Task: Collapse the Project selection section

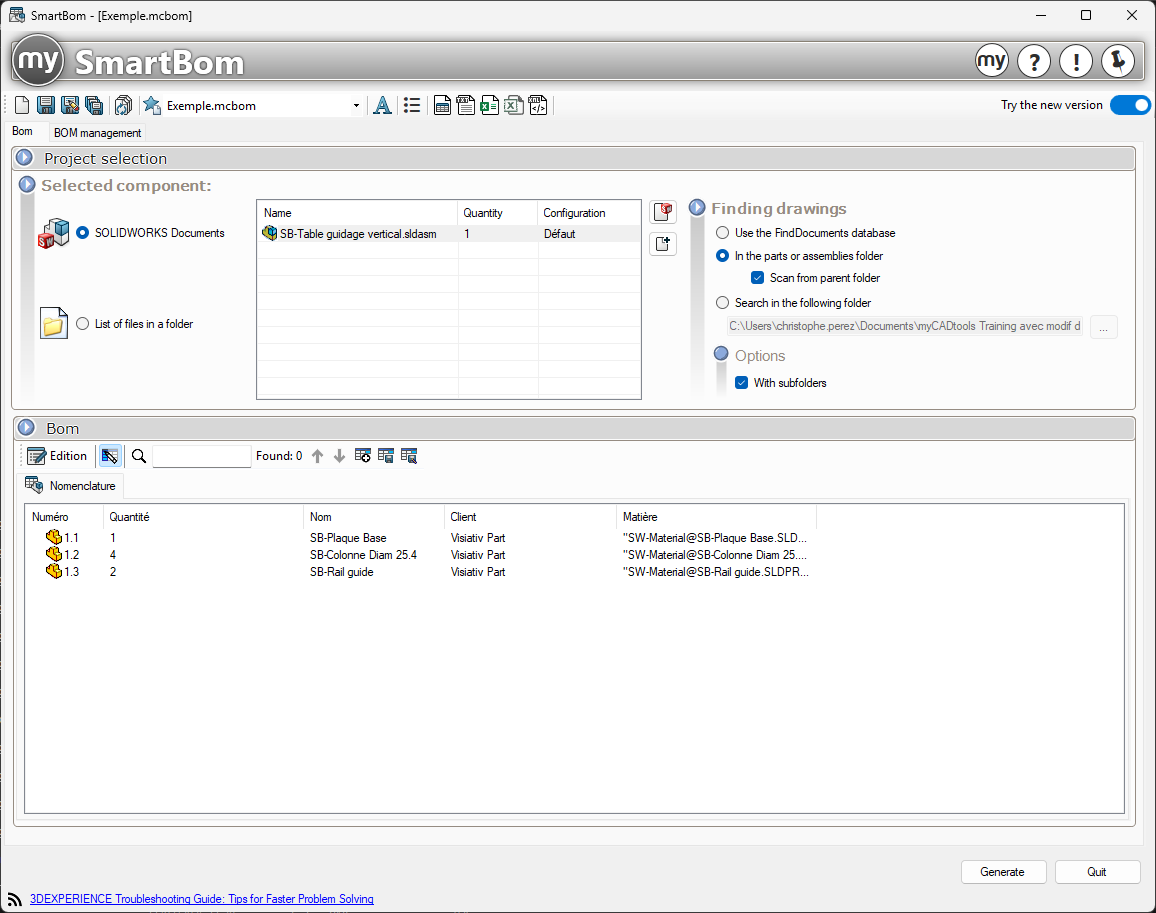Action: [x=27, y=158]
